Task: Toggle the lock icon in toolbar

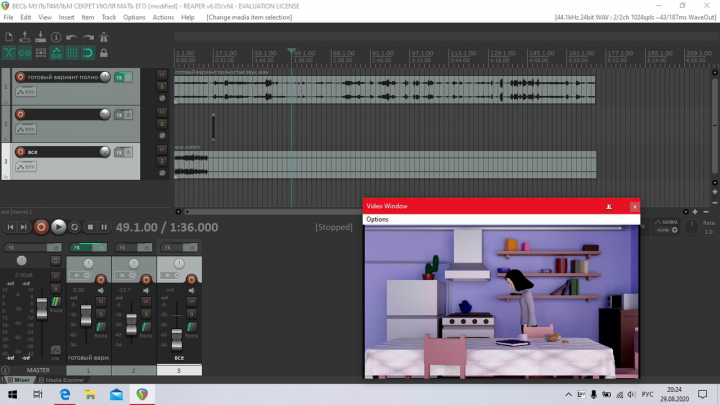Action: tap(104, 53)
